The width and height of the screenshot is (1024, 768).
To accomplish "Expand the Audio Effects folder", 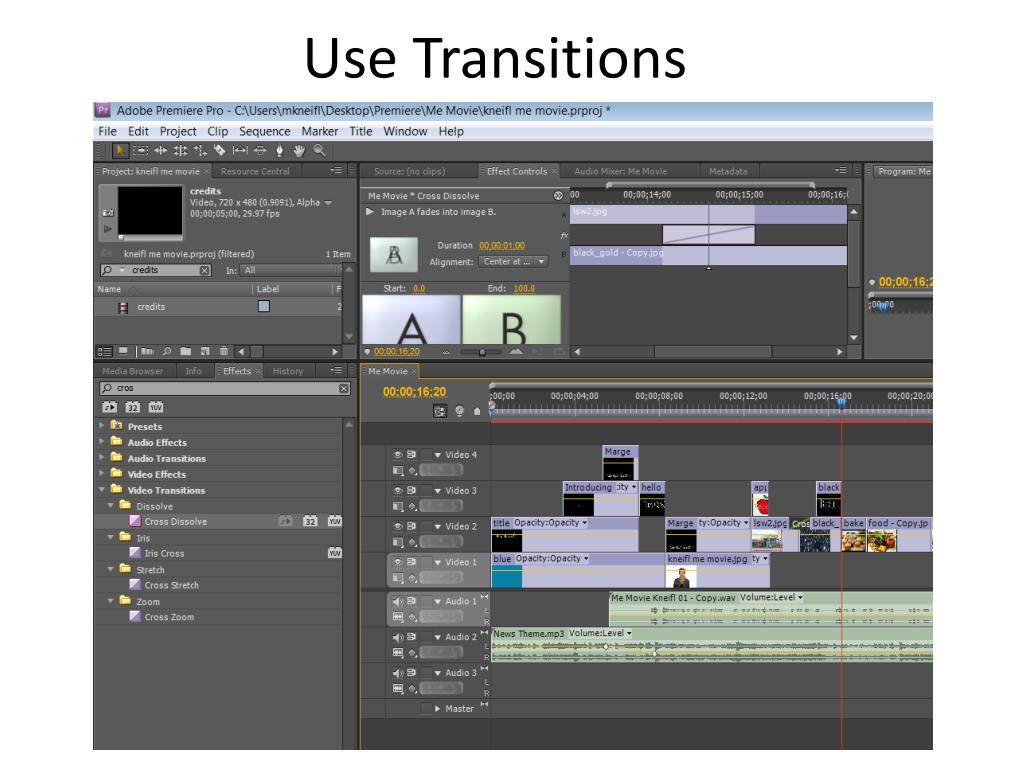I will click(x=102, y=442).
